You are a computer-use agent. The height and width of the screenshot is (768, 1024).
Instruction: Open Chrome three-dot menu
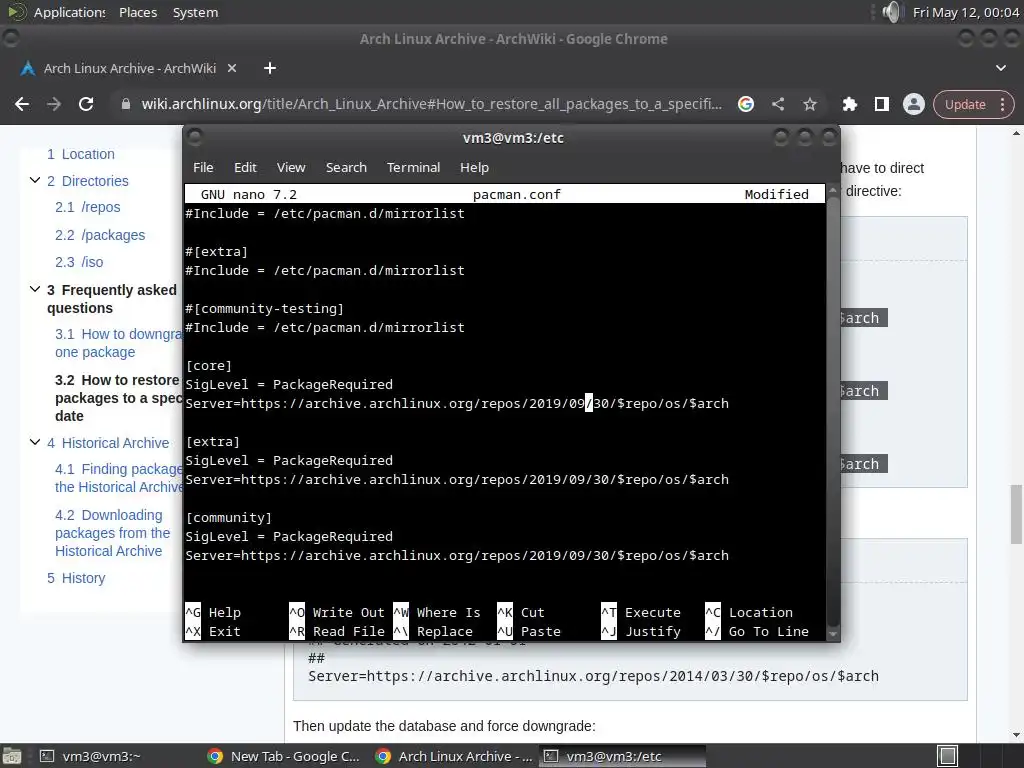[x=1002, y=104]
